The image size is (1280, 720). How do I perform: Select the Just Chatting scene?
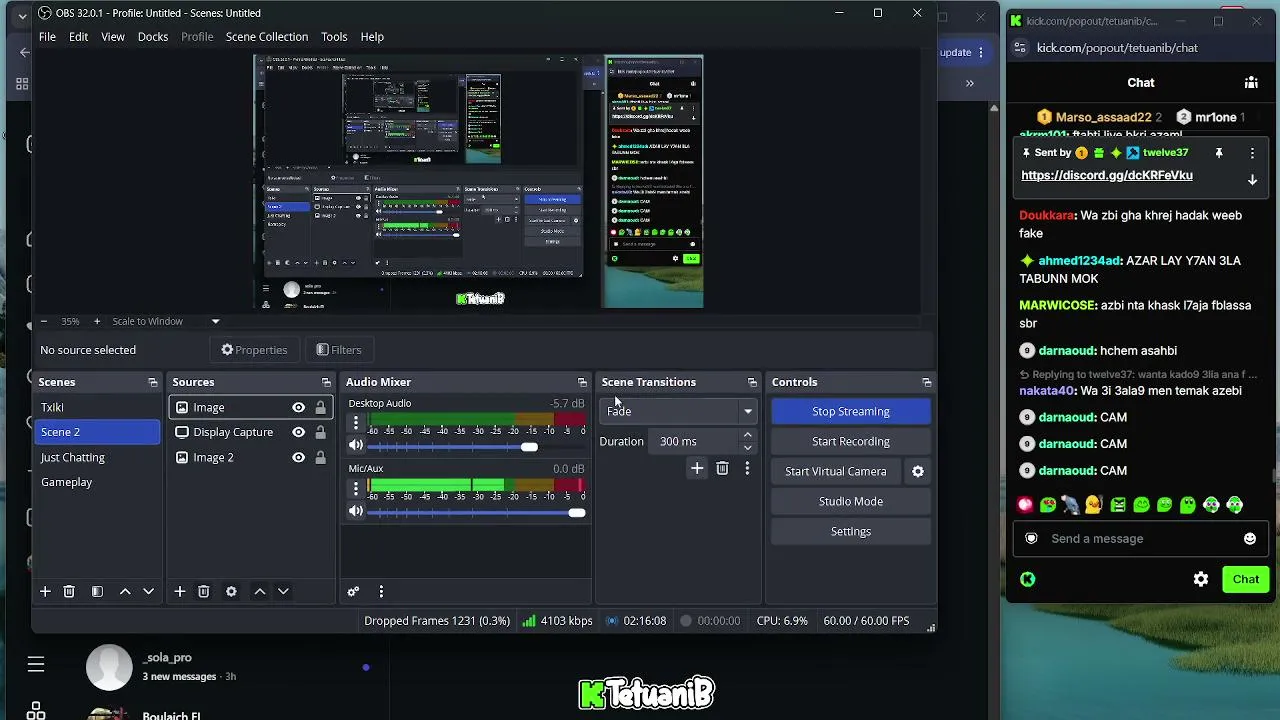97,457
